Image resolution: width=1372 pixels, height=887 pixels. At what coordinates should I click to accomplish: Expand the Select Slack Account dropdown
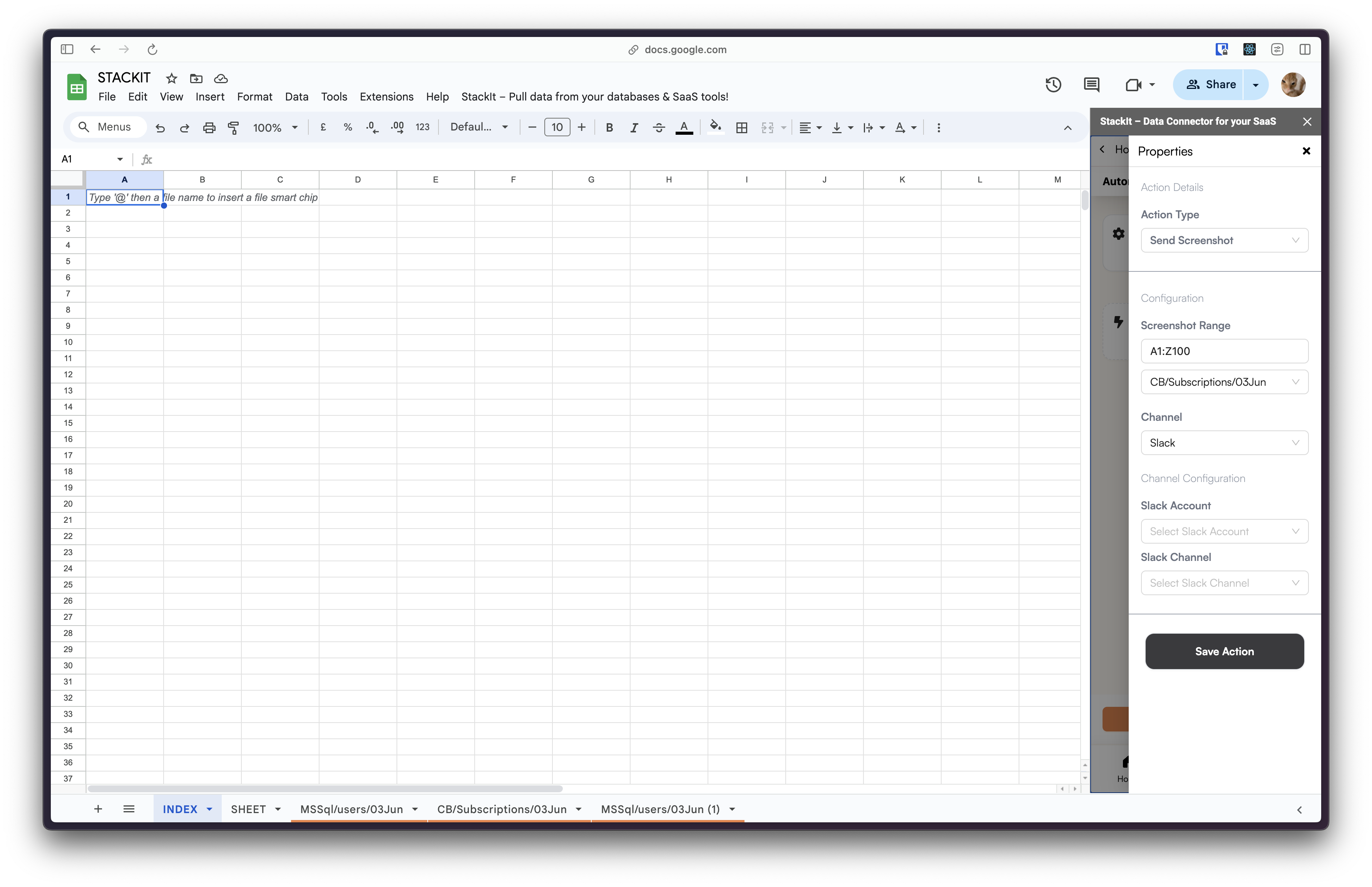[x=1224, y=531]
